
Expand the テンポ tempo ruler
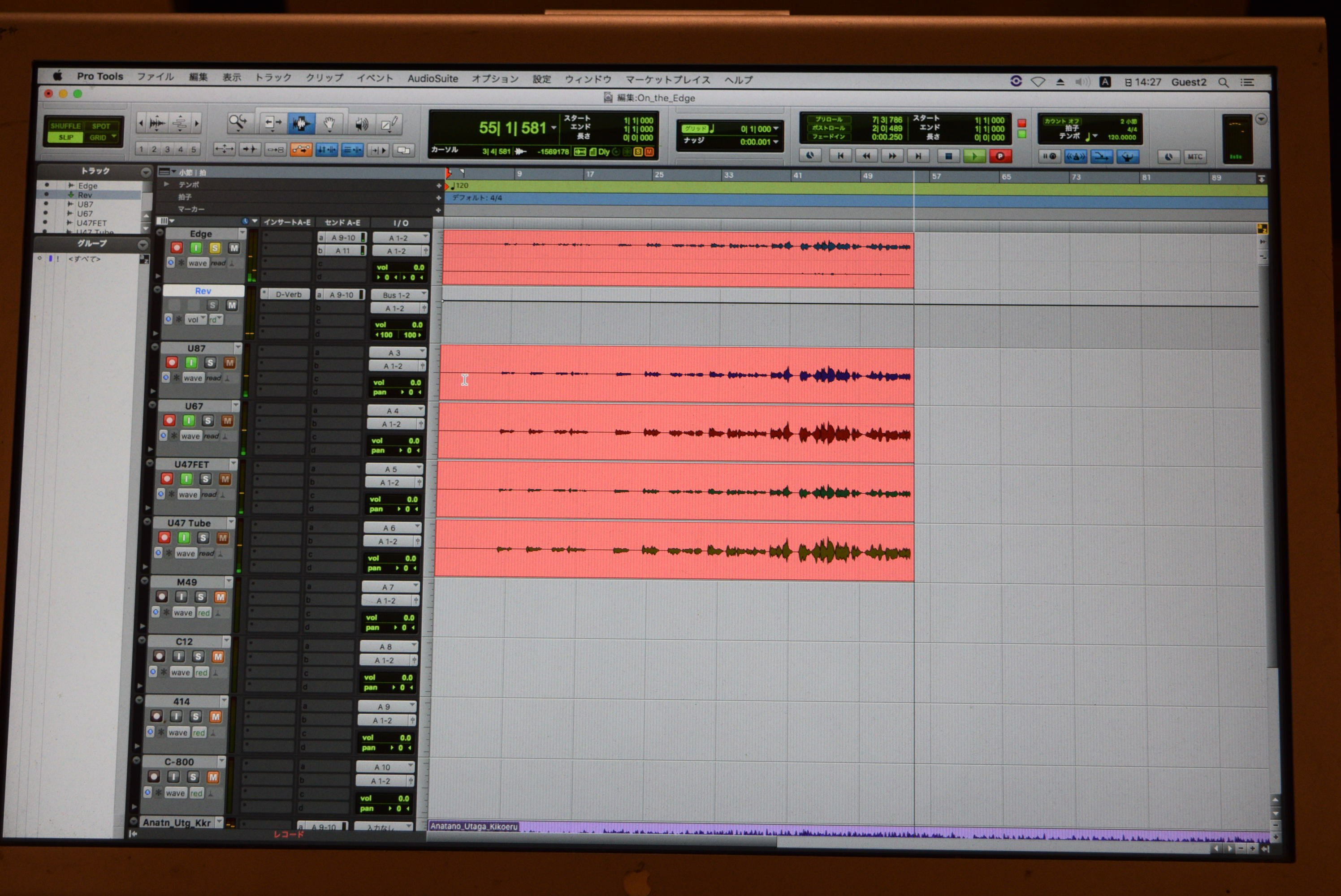[166, 185]
